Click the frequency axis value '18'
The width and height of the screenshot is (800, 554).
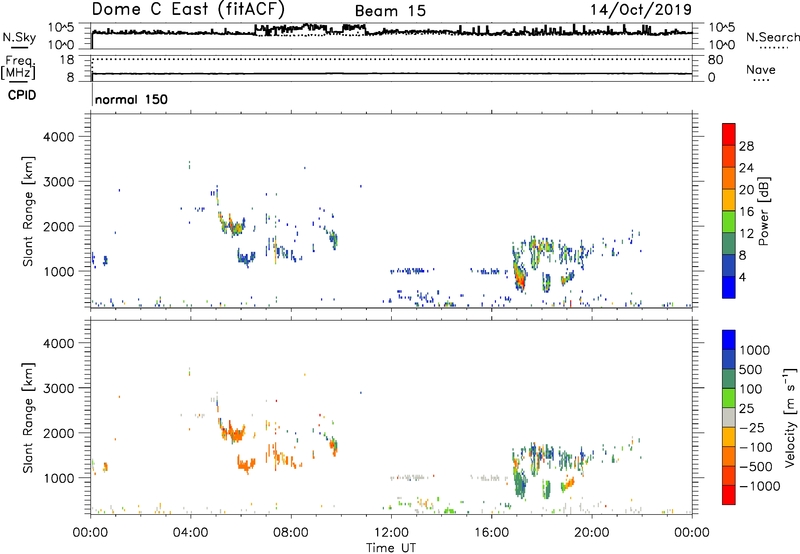(67, 60)
